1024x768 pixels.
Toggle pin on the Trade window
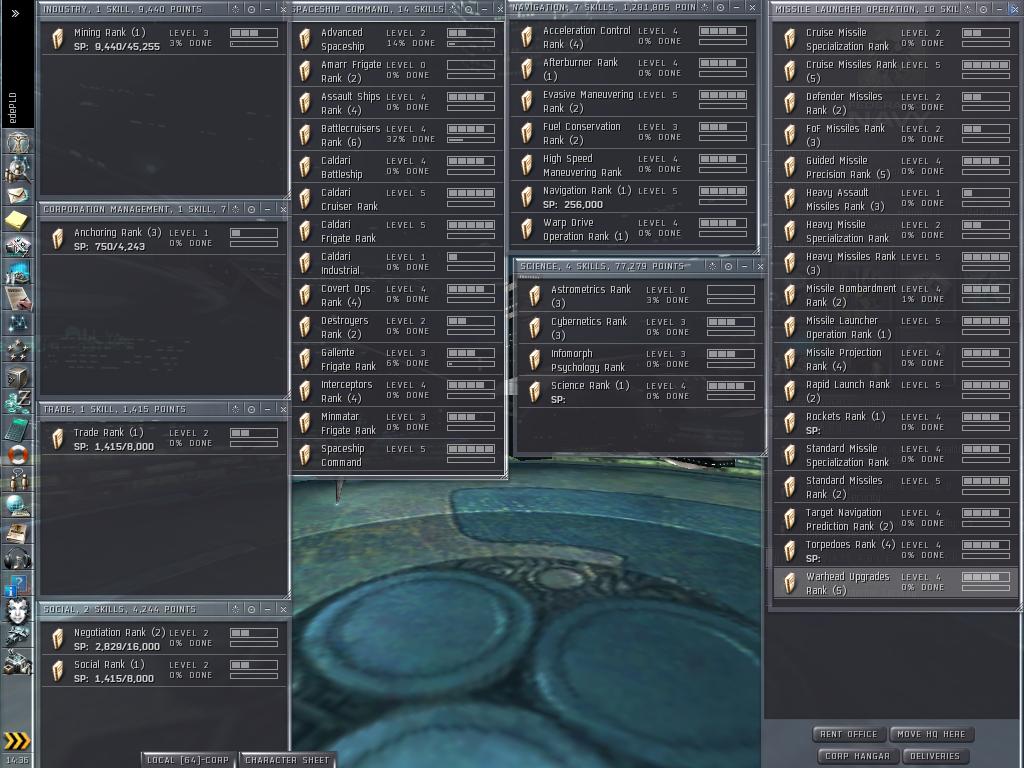point(236,409)
